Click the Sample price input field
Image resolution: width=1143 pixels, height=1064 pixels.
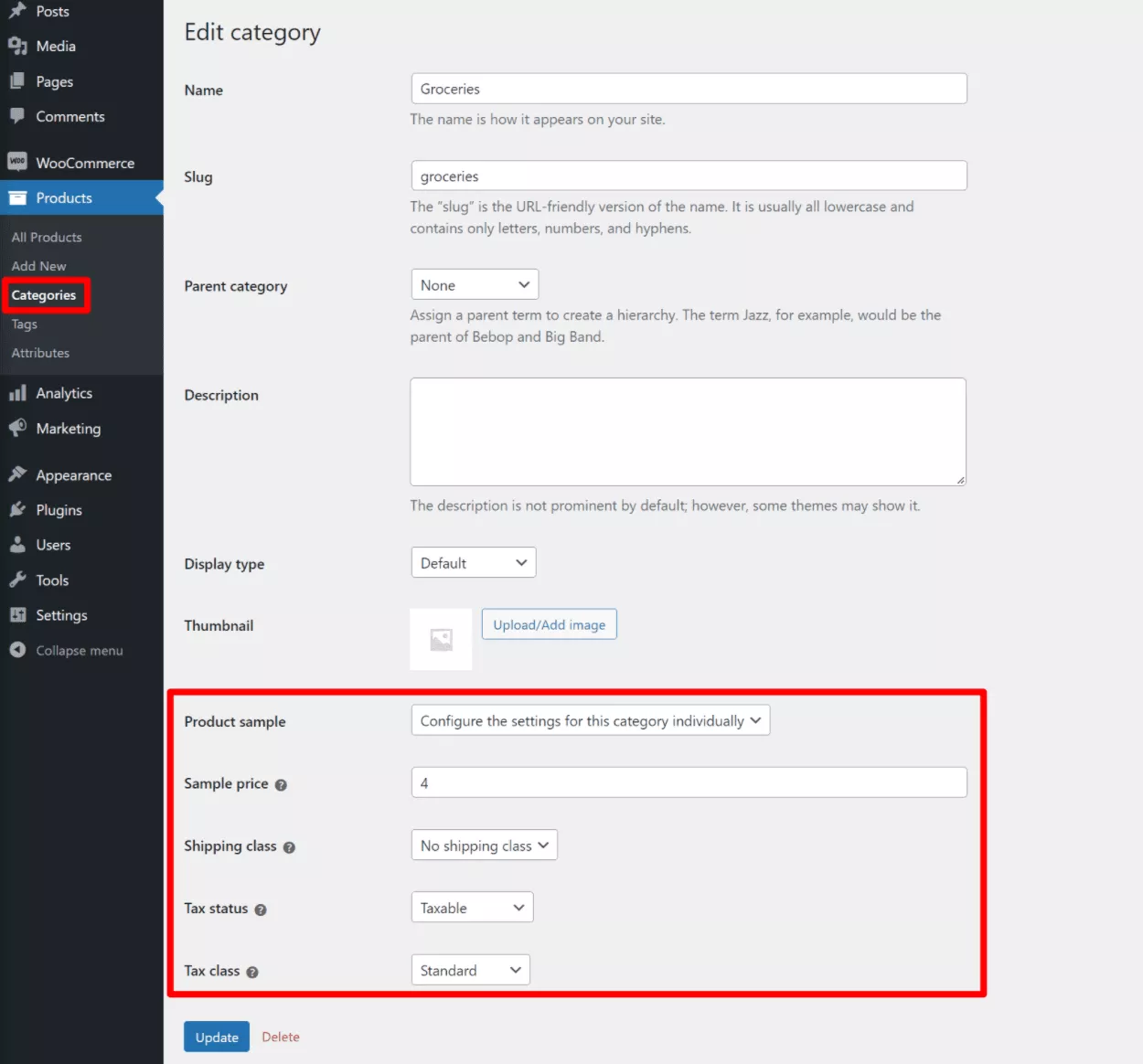[x=689, y=782]
